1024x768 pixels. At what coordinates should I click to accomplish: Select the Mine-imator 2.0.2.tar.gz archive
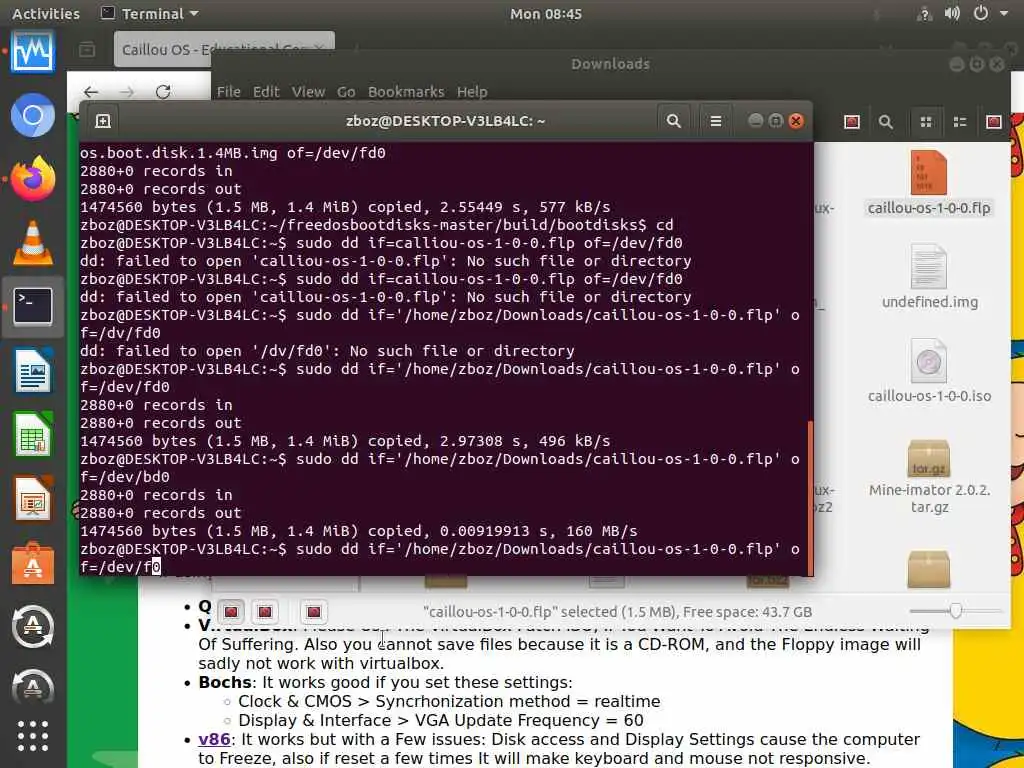pos(929,477)
